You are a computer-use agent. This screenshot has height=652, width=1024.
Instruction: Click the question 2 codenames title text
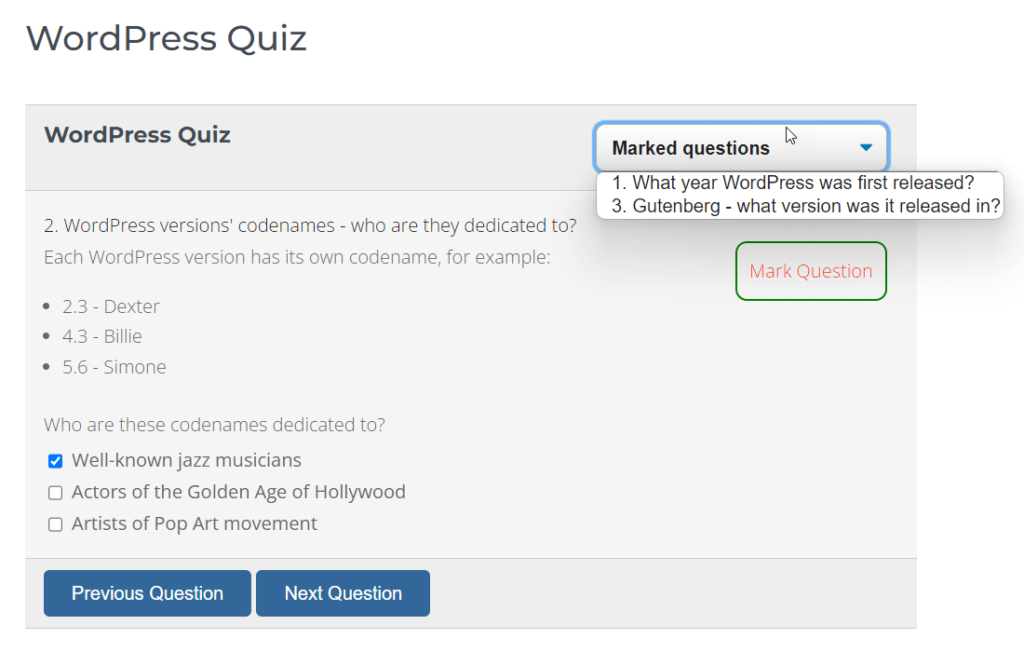[310, 225]
